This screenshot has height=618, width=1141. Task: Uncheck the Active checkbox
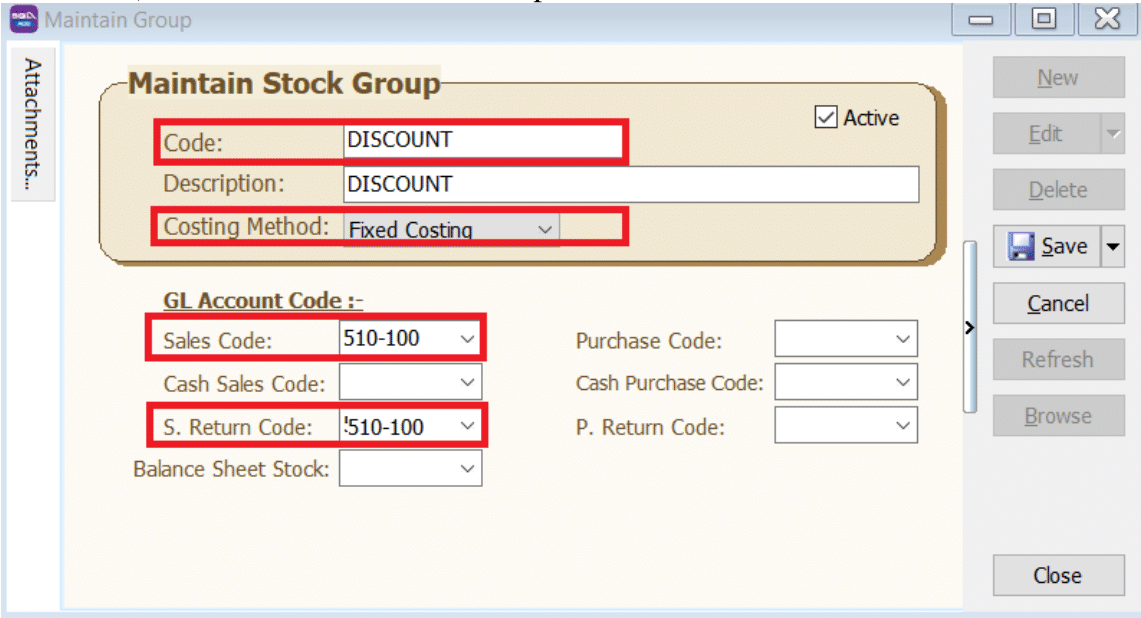click(826, 118)
